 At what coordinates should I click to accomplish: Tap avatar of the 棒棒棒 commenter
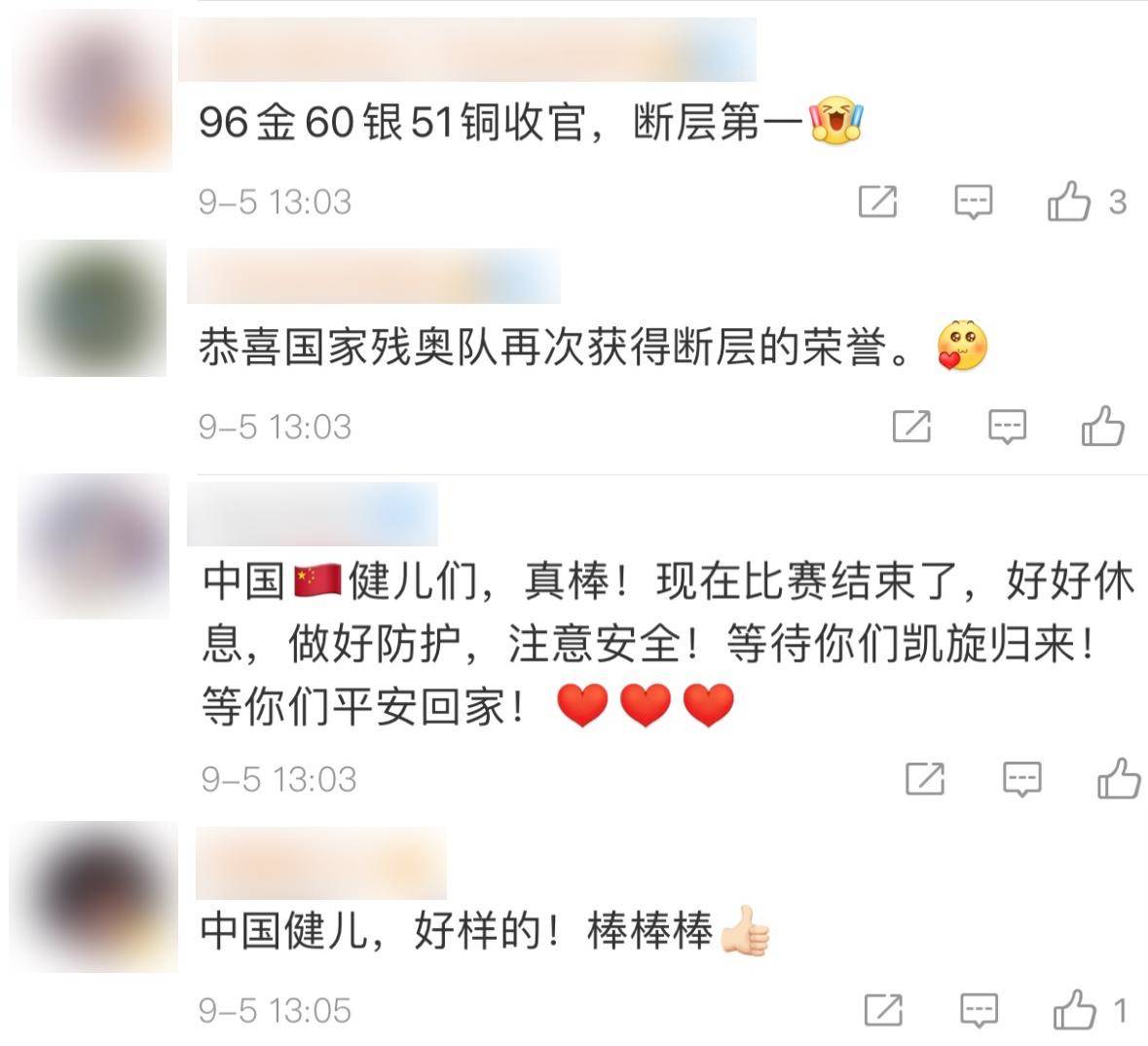(93, 897)
